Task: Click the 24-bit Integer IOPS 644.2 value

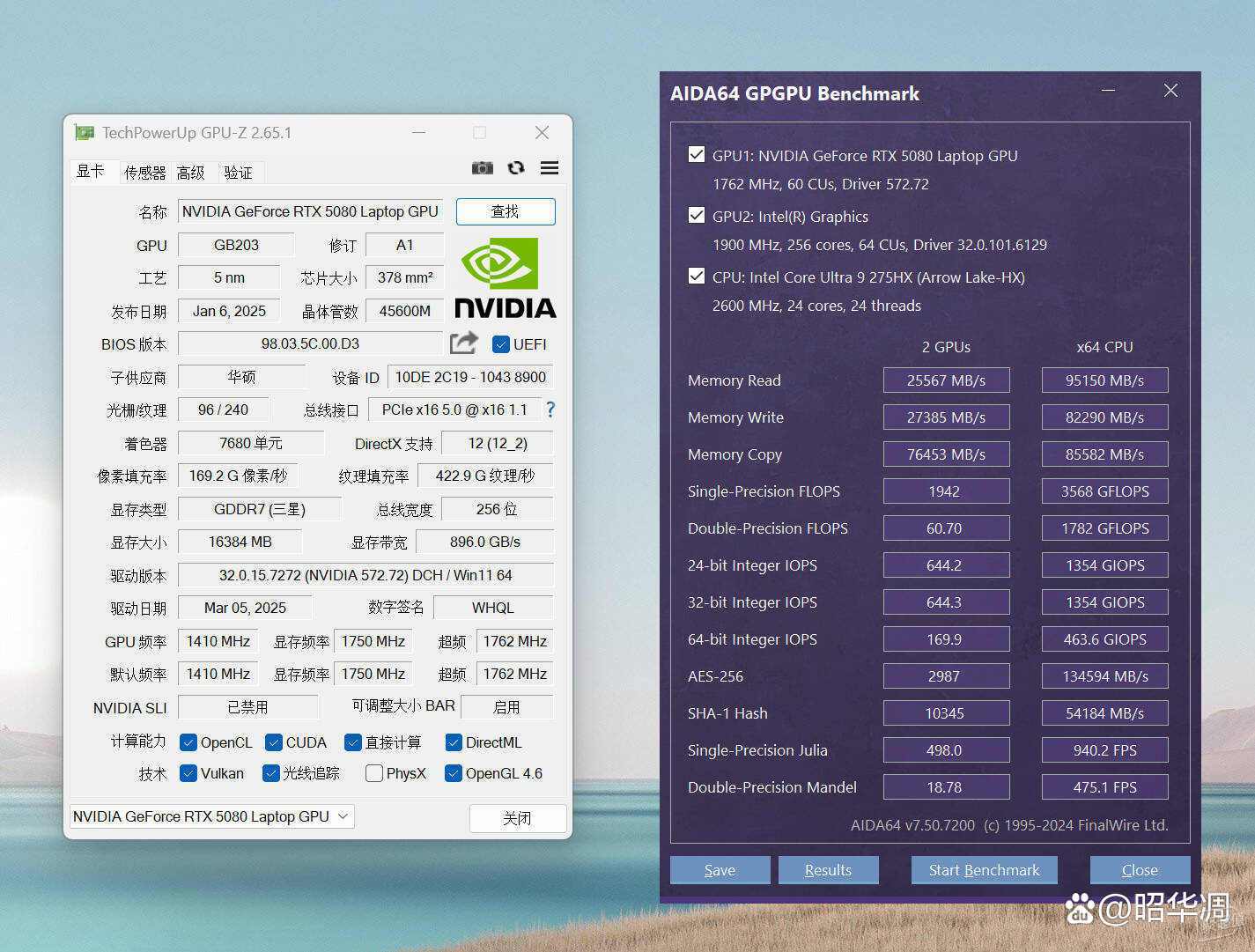Action: pyautogui.click(x=946, y=565)
